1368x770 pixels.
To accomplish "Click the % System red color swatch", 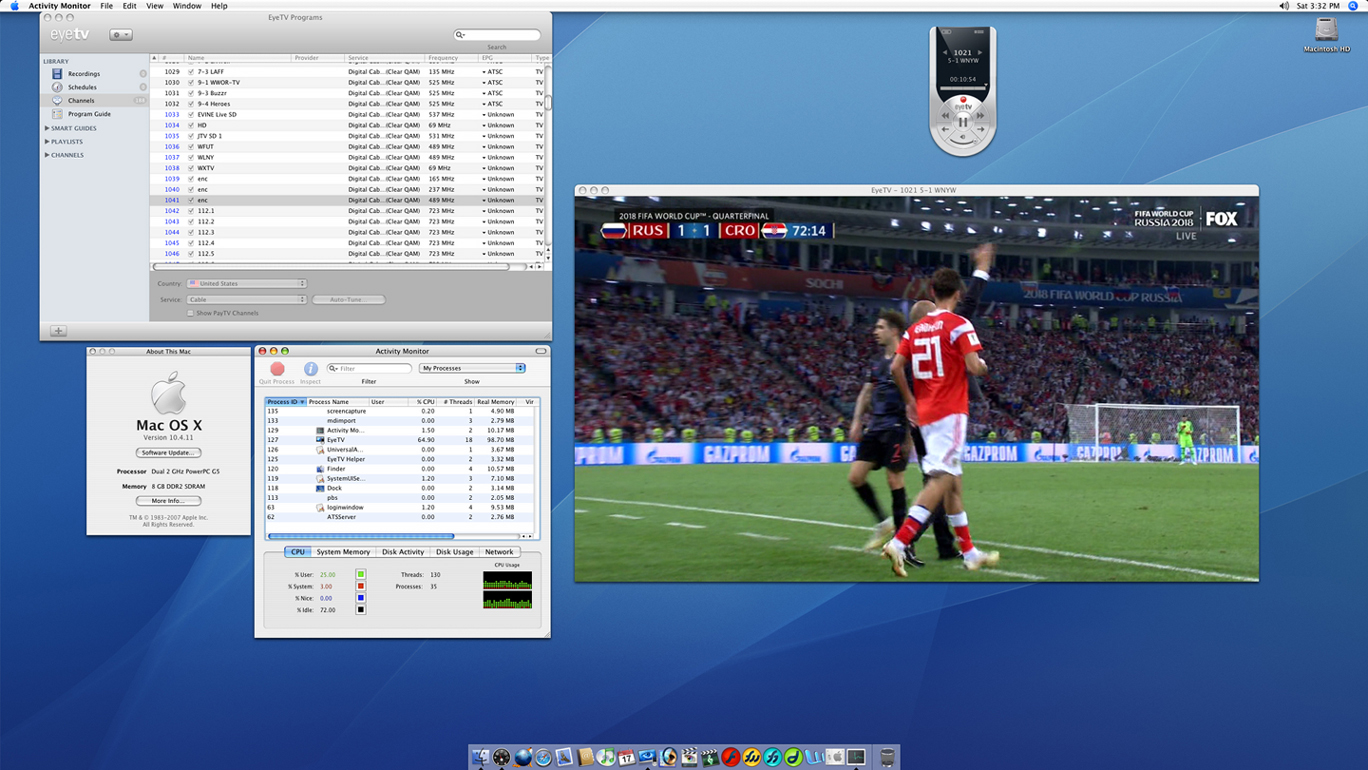I will (x=361, y=587).
